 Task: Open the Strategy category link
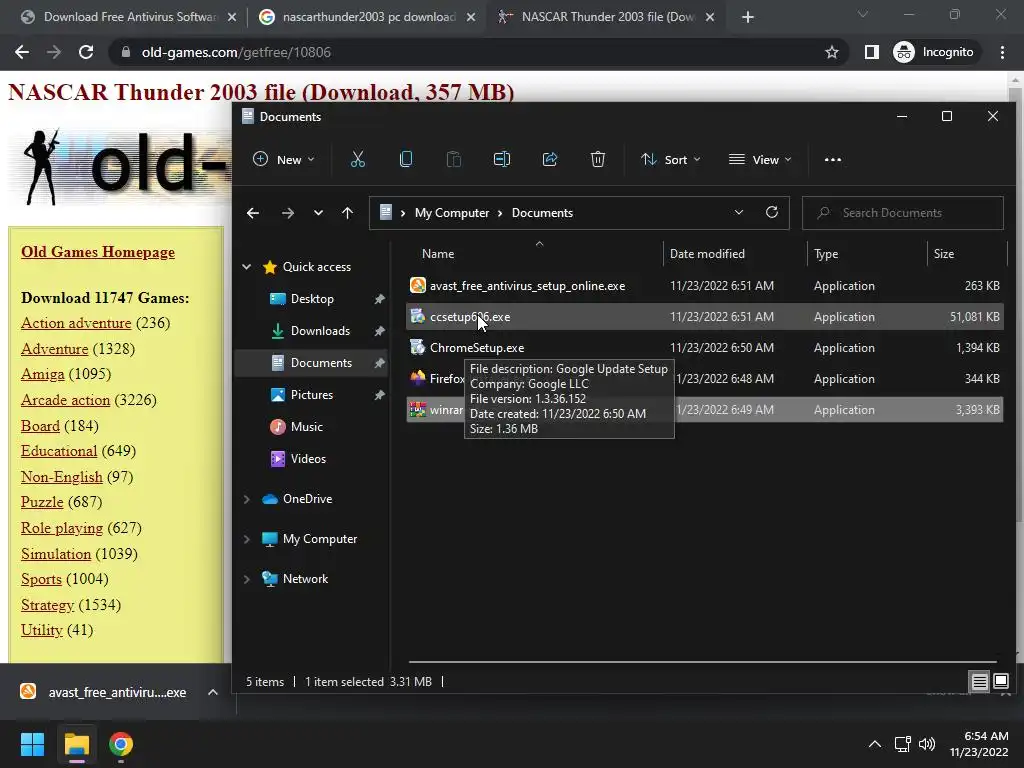point(47,605)
